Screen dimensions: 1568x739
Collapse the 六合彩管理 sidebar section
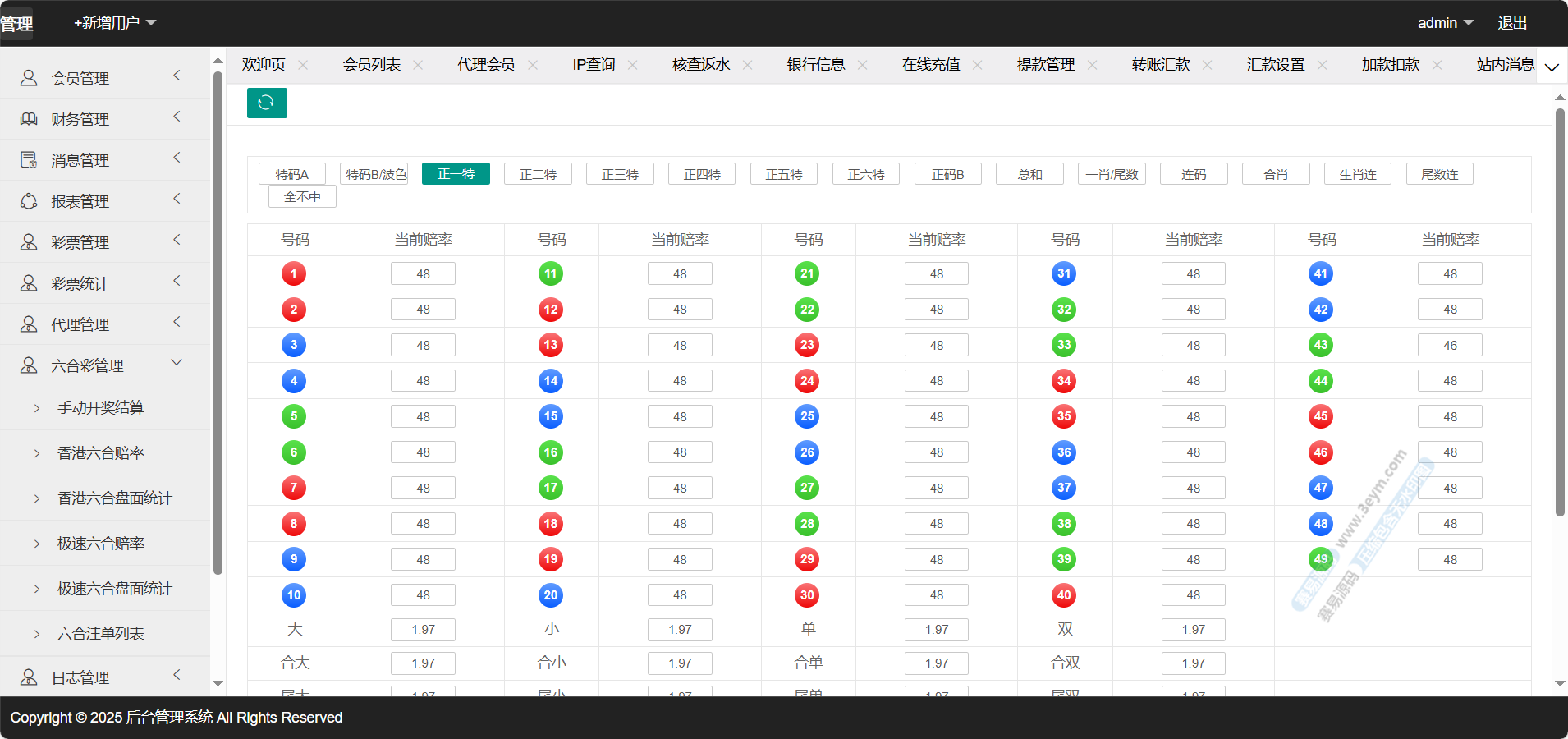point(177,363)
